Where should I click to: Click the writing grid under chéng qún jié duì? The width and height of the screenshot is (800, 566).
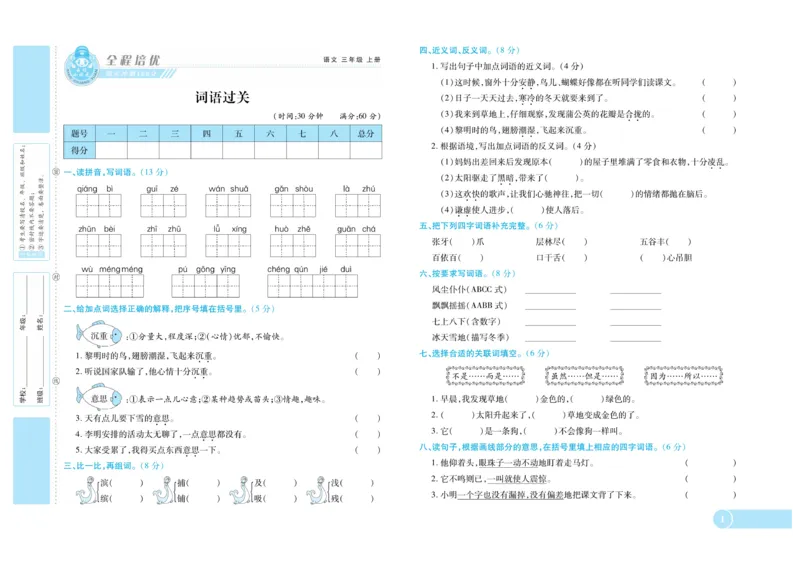(312, 286)
